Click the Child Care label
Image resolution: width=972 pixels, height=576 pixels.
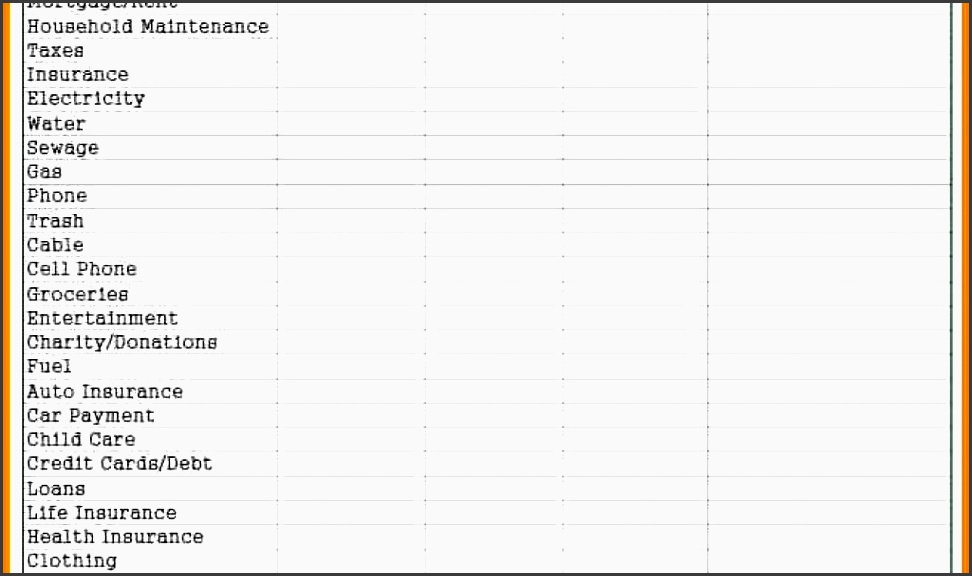pyautogui.click(x=81, y=439)
